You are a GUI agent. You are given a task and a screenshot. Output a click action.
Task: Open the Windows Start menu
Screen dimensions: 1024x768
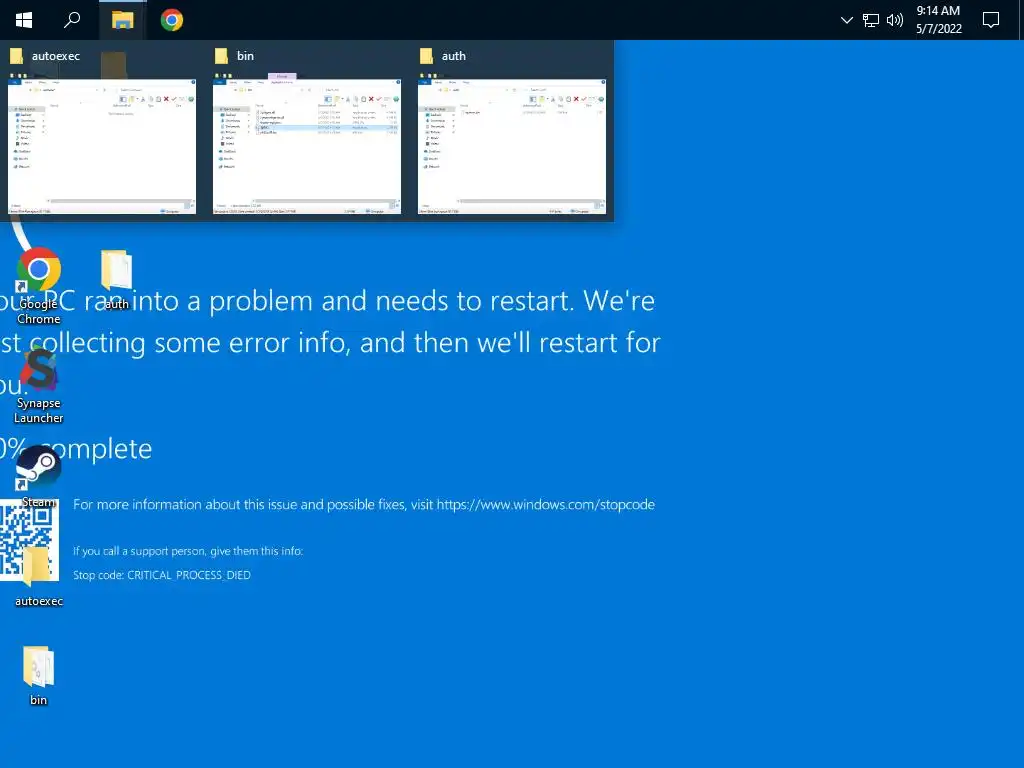(24, 20)
